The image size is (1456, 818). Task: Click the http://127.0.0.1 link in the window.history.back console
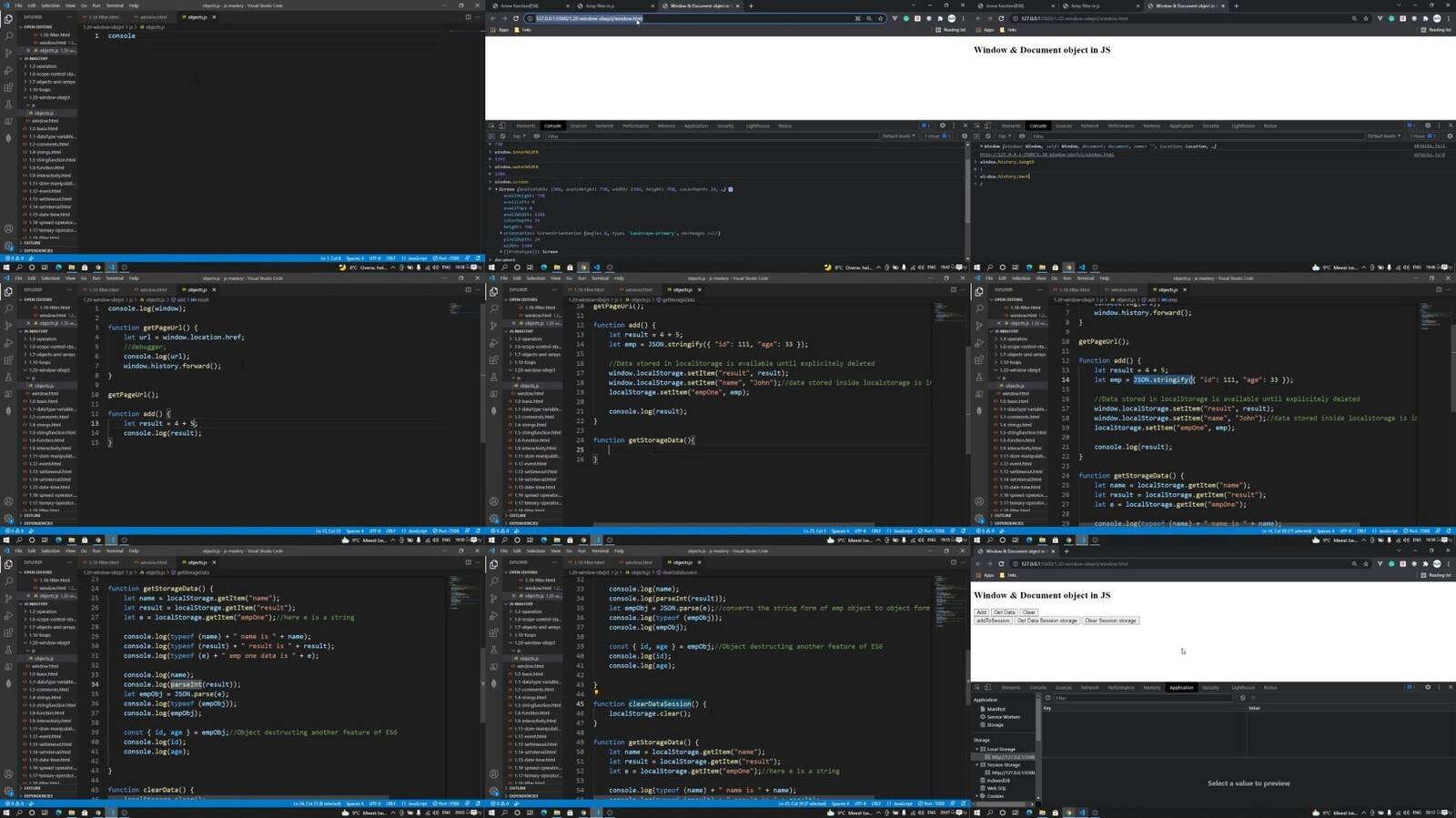(x=1046, y=154)
